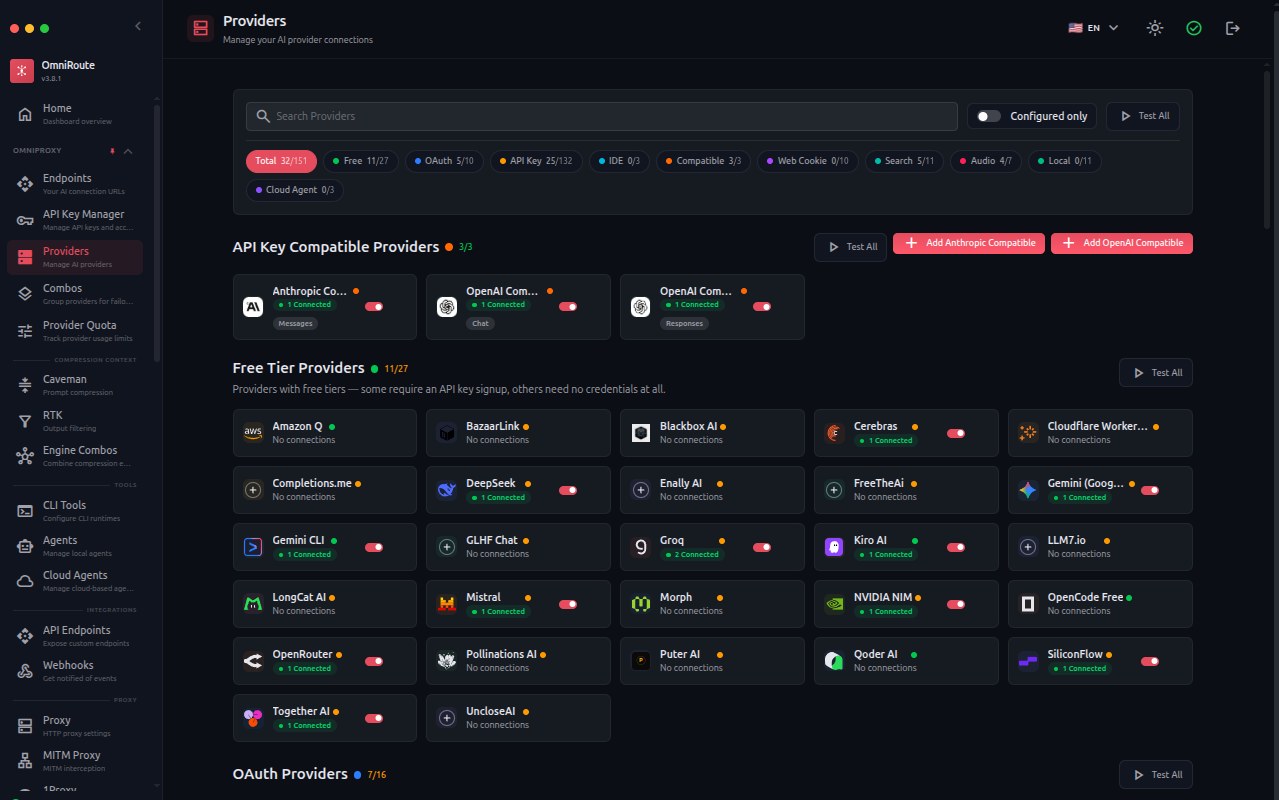This screenshot has height=800, width=1279.
Task: Open the UncloseAI provider card
Action: click(518, 718)
